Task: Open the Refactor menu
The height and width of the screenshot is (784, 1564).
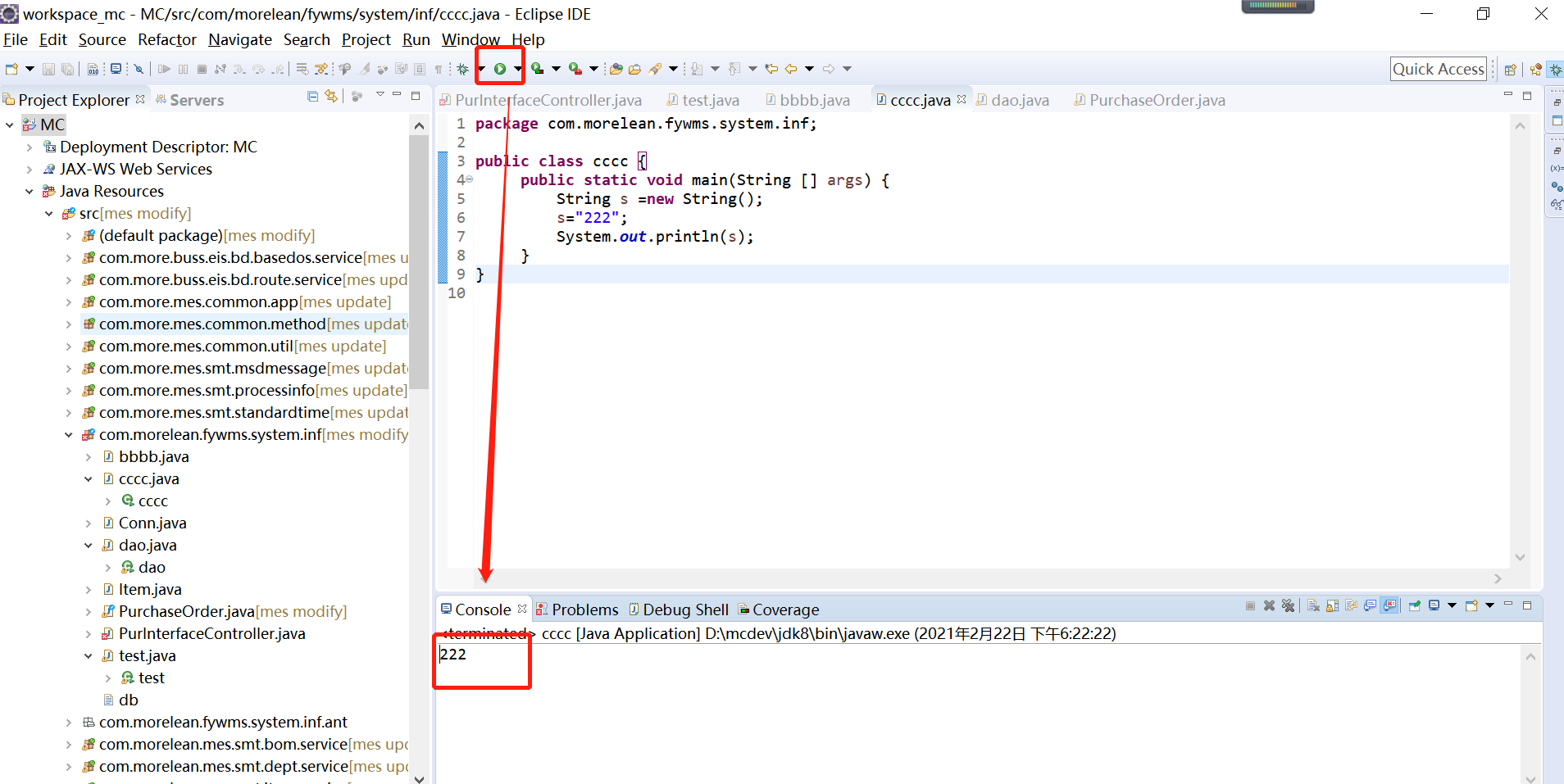Action: [x=167, y=39]
